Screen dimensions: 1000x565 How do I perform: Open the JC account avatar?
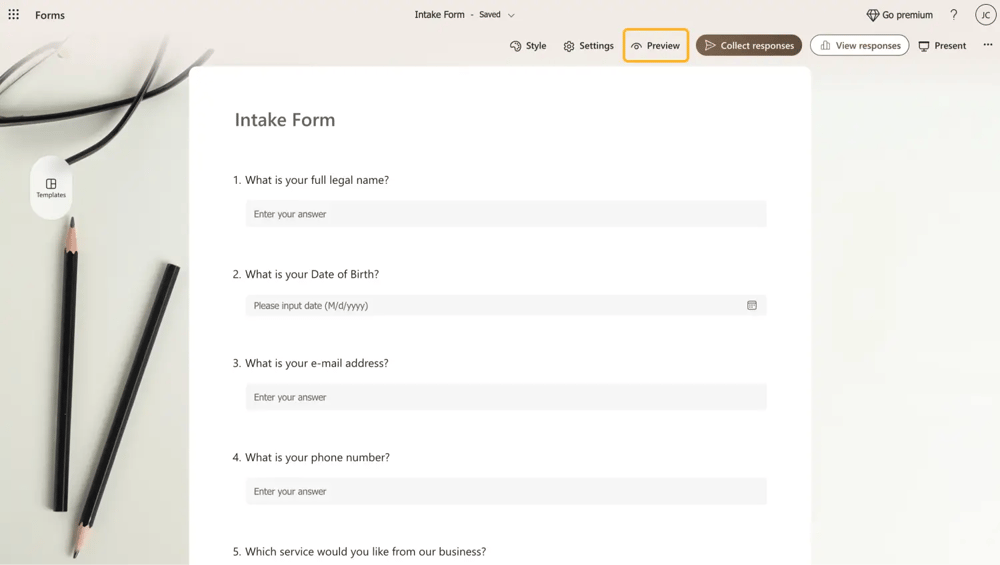click(x=985, y=15)
